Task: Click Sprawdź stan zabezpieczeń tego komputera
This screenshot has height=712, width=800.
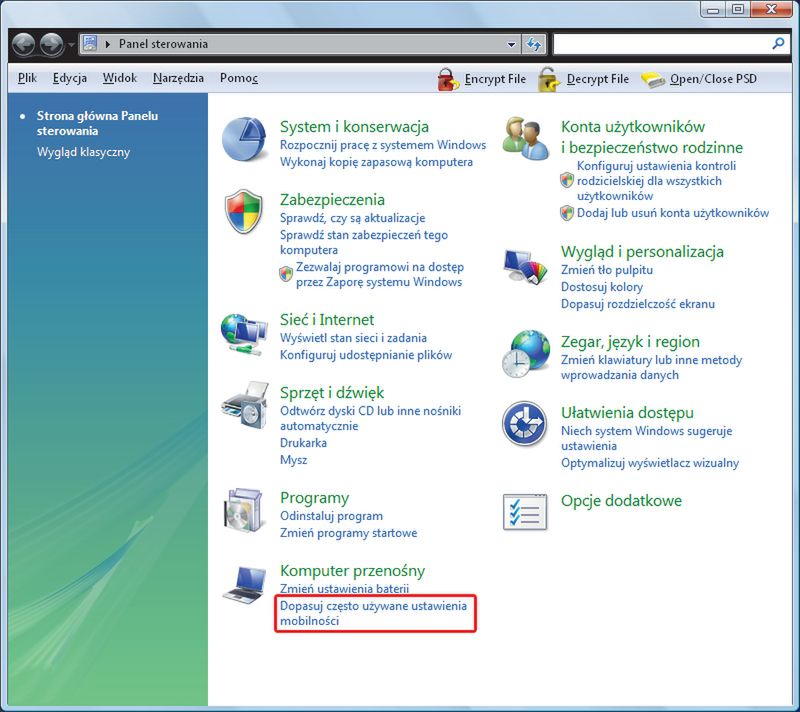Action: point(364,242)
